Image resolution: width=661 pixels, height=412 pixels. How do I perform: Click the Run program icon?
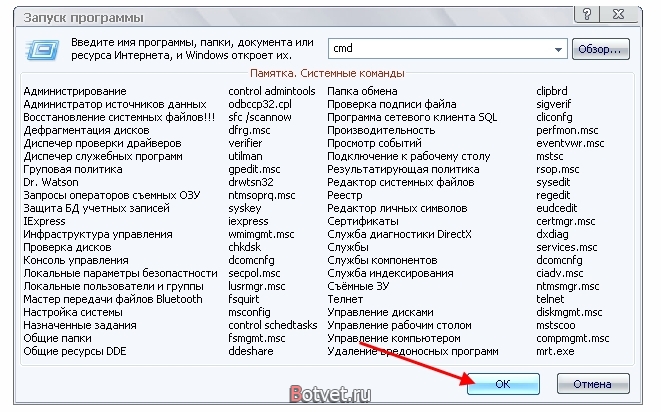click(x=42, y=50)
